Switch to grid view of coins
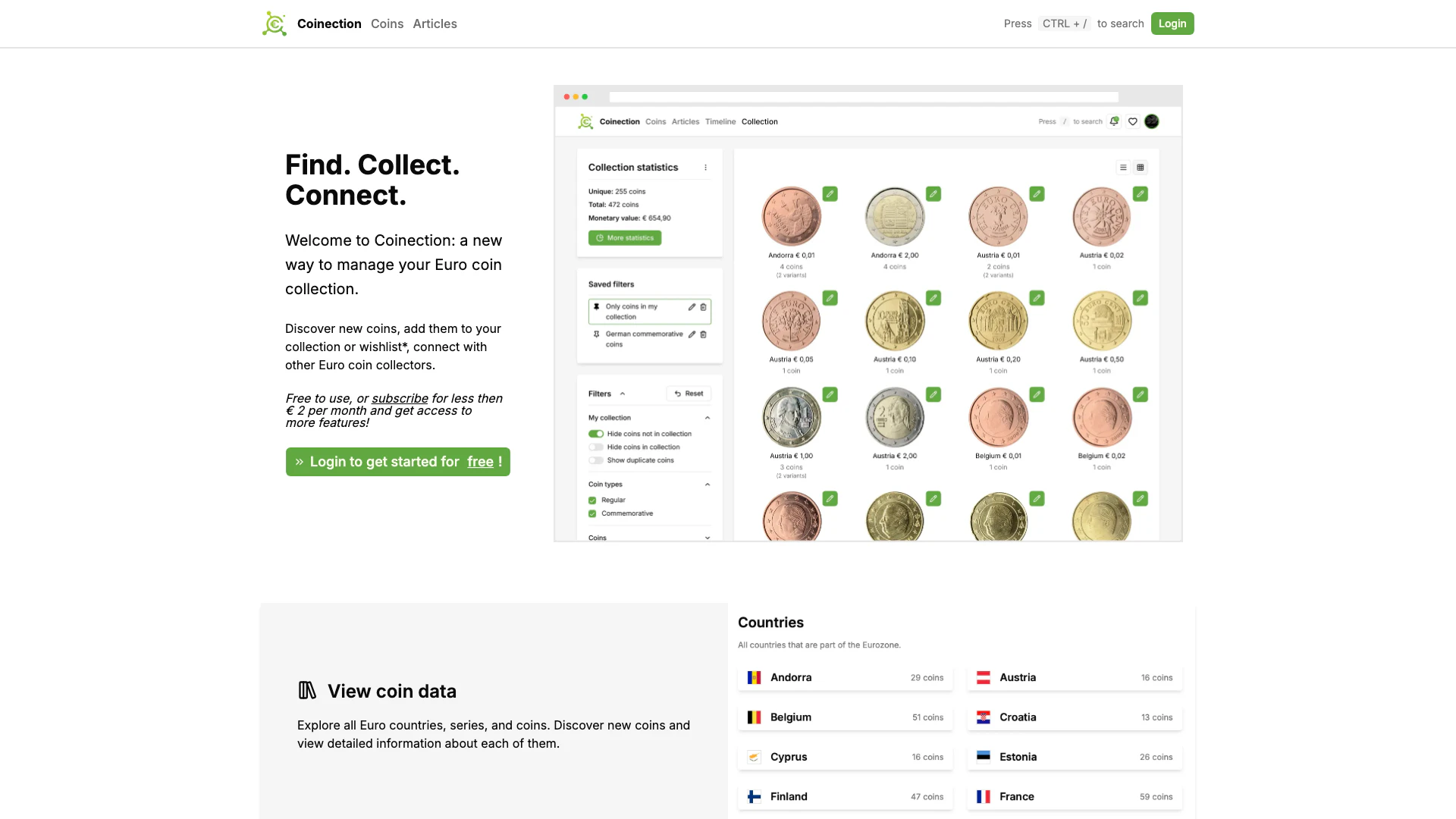The height and width of the screenshot is (819, 1456). coord(1140,168)
